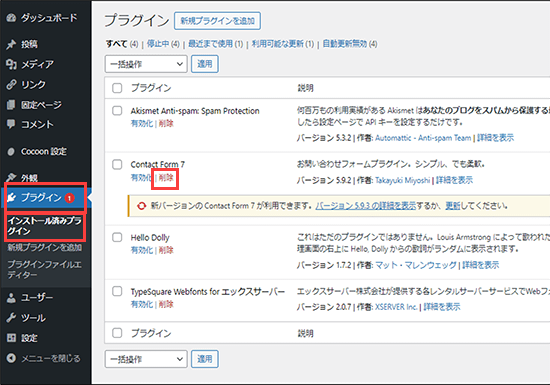Select the Posts pushpin icon
This screenshot has width=550, height=385.
pyautogui.click(x=11, y=44)
